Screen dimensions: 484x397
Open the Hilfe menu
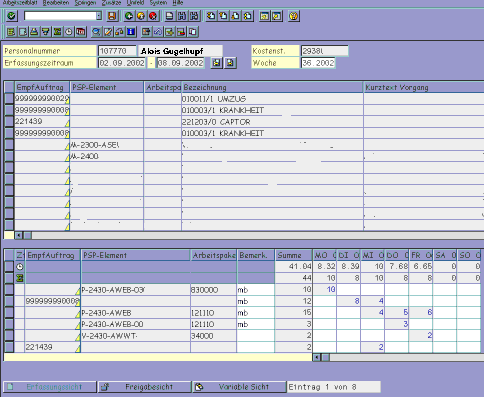click(178, 3)
